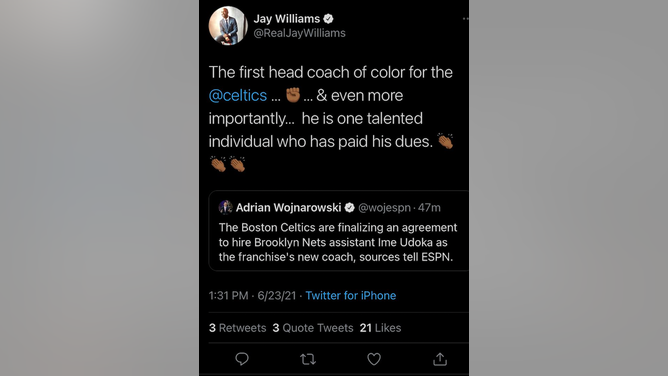Viewport: 668px width, 376px height.
Task: Click the @wojespn handle in the quoted tweet
Action: (x=384, y=207)
